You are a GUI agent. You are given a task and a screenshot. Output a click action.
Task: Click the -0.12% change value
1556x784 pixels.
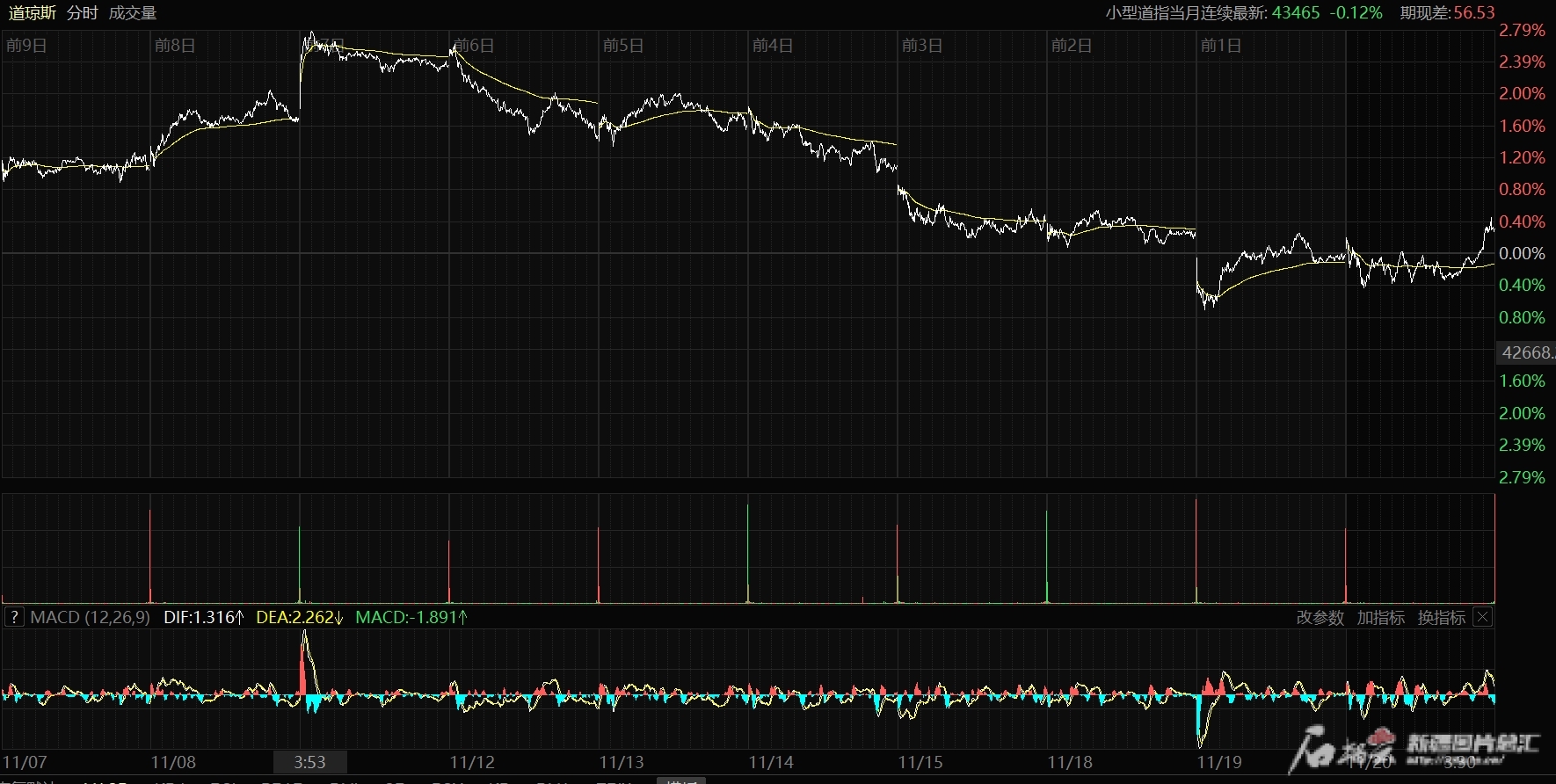(1356, 13)
